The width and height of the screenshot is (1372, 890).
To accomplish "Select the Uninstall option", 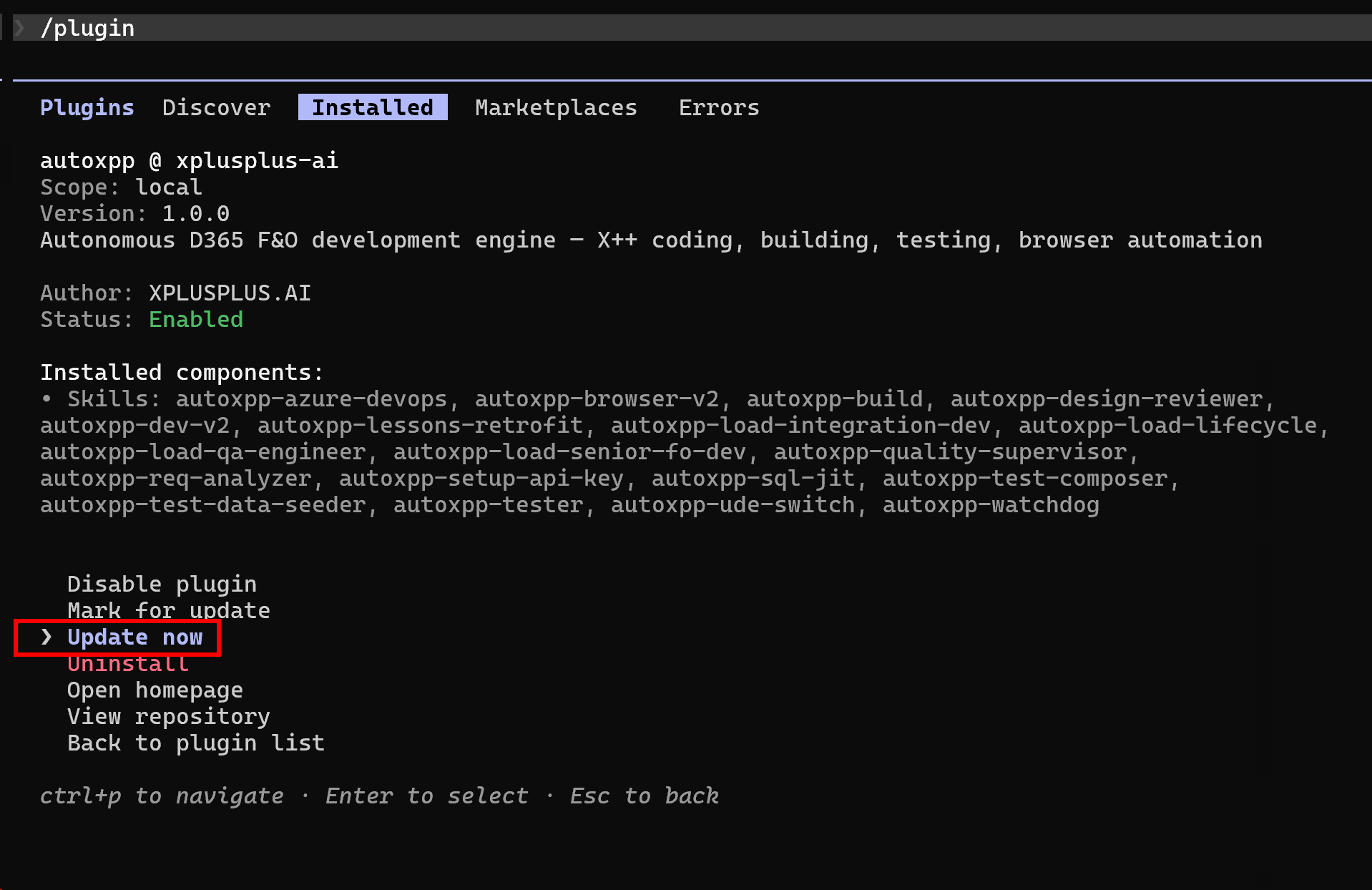I will coord(128,663).
